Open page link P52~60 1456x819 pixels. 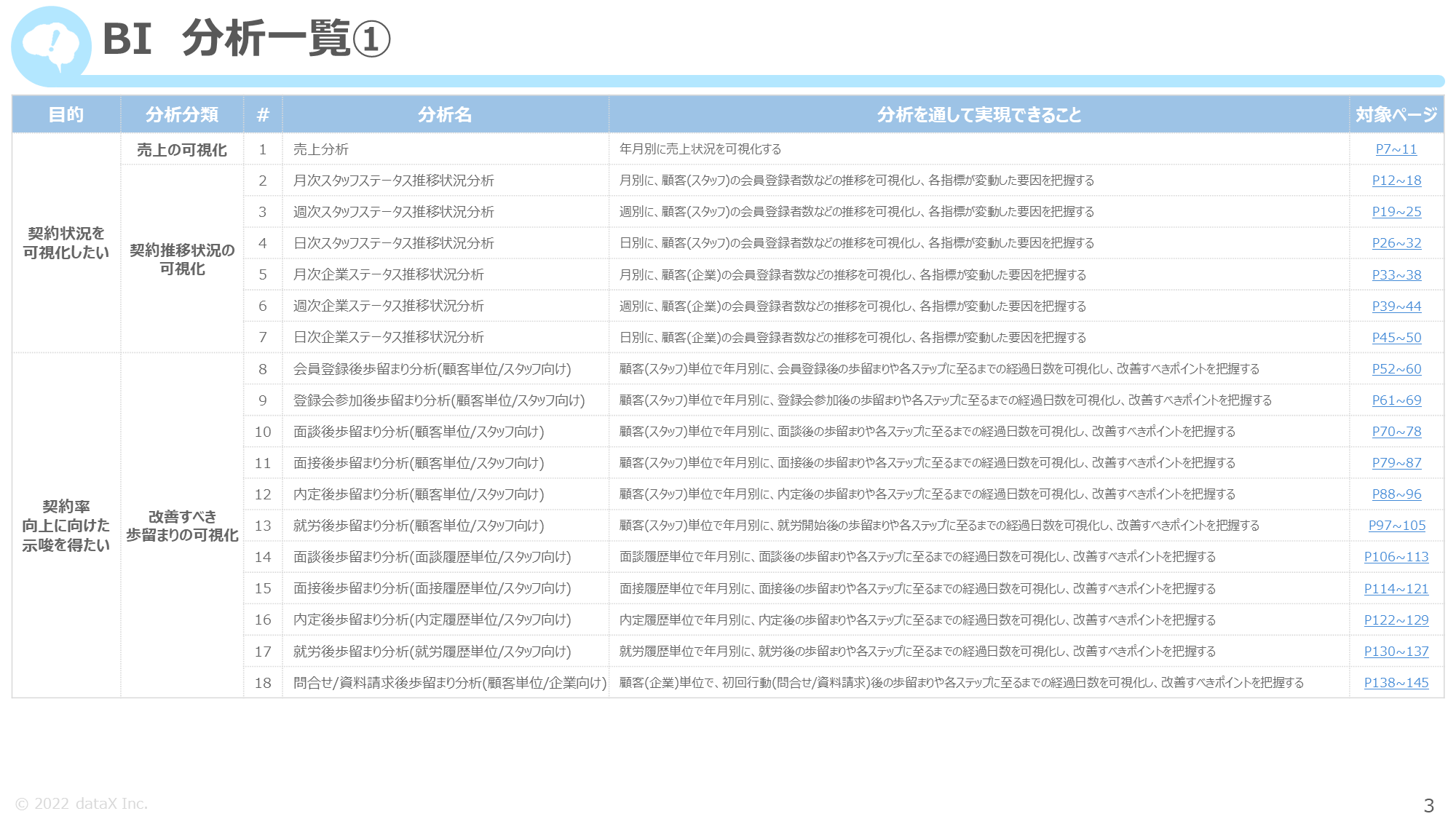click(1396, 369)
